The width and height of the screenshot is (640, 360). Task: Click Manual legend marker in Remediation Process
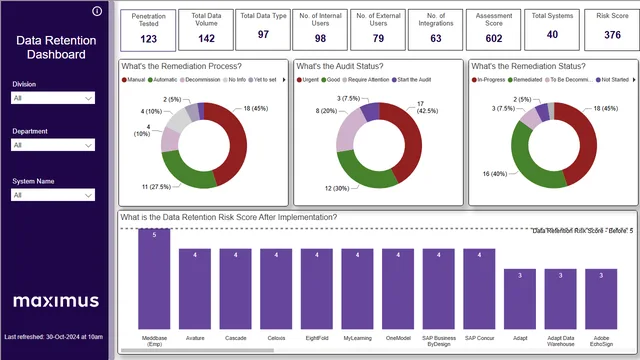pos(124,80)
